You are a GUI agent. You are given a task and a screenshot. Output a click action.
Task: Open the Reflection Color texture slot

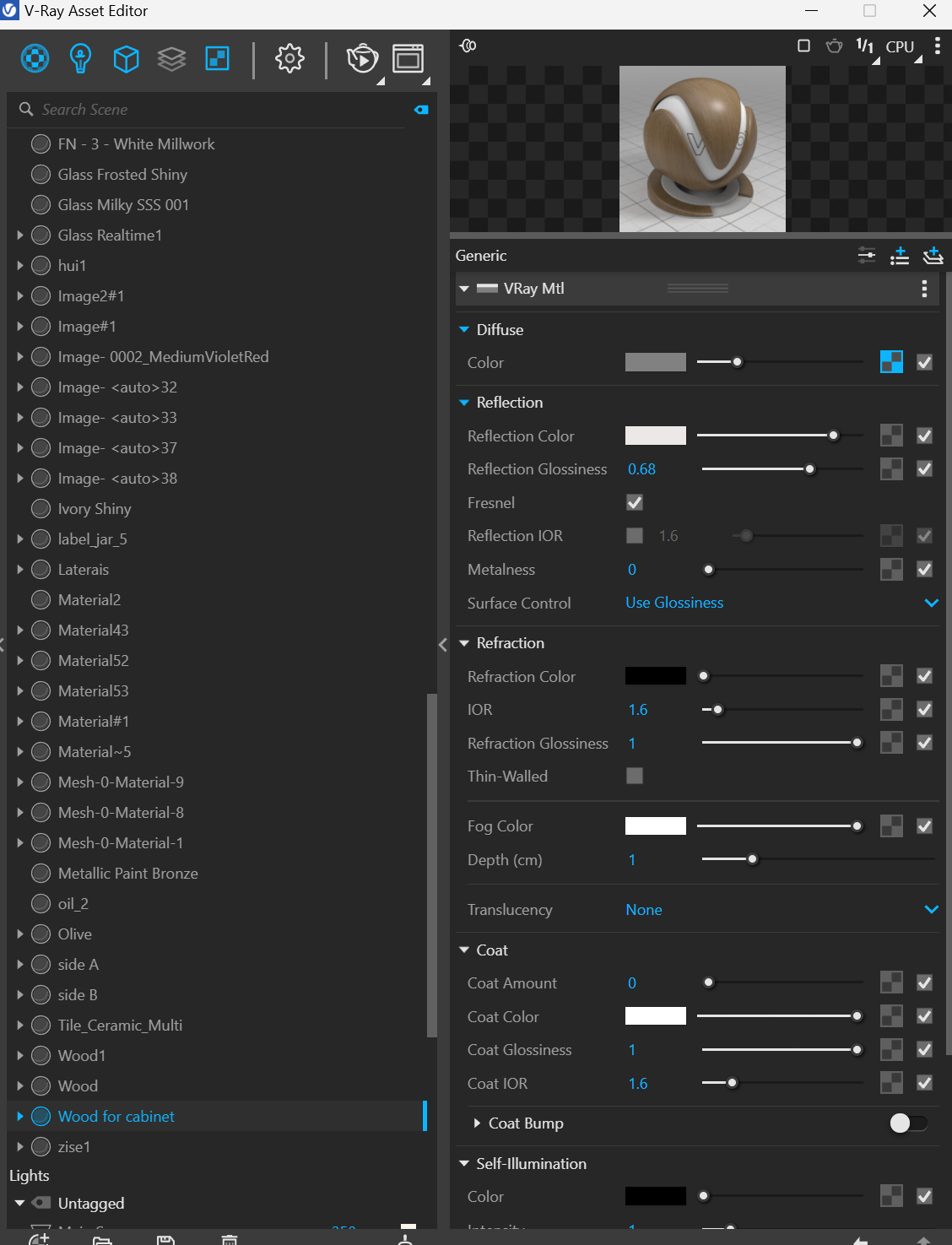click(x=891, y=436)
